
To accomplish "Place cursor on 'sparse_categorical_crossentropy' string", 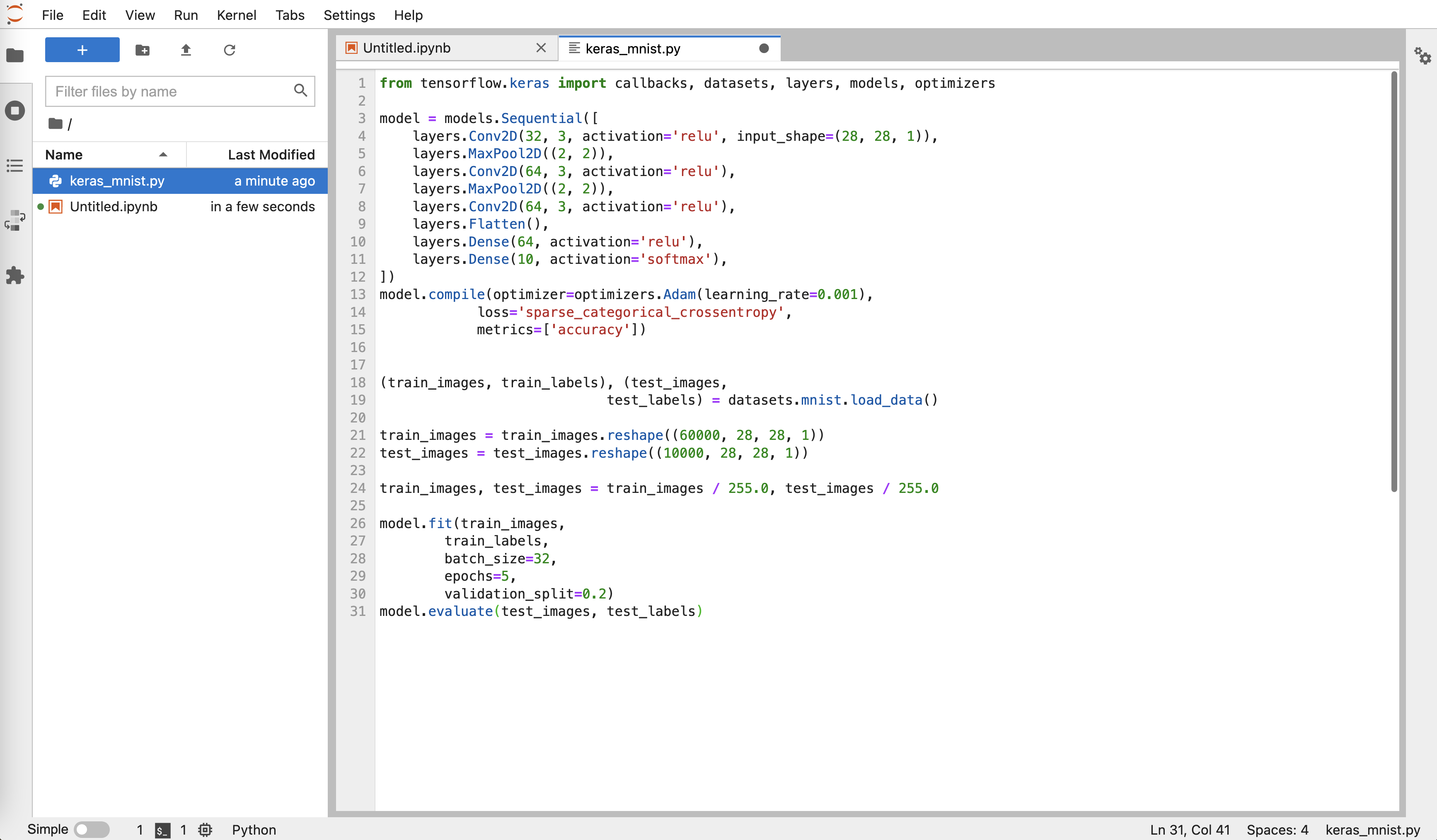I will pos(651,312).
